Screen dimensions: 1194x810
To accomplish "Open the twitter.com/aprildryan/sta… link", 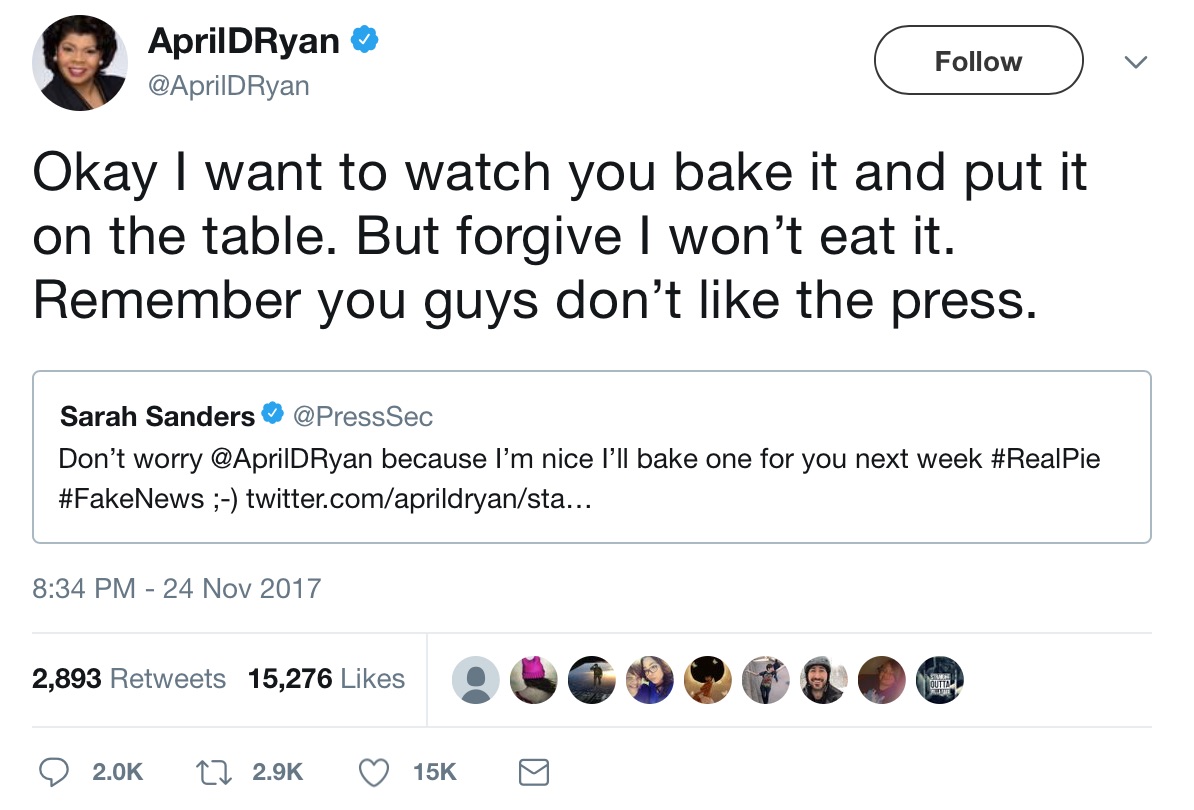I will (418, 498).
